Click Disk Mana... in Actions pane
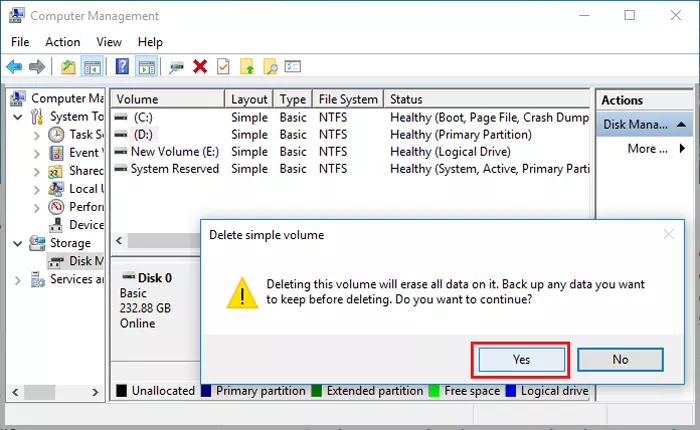Image resolution: width=700 pixels, height=430 pixels. point(635,124)
